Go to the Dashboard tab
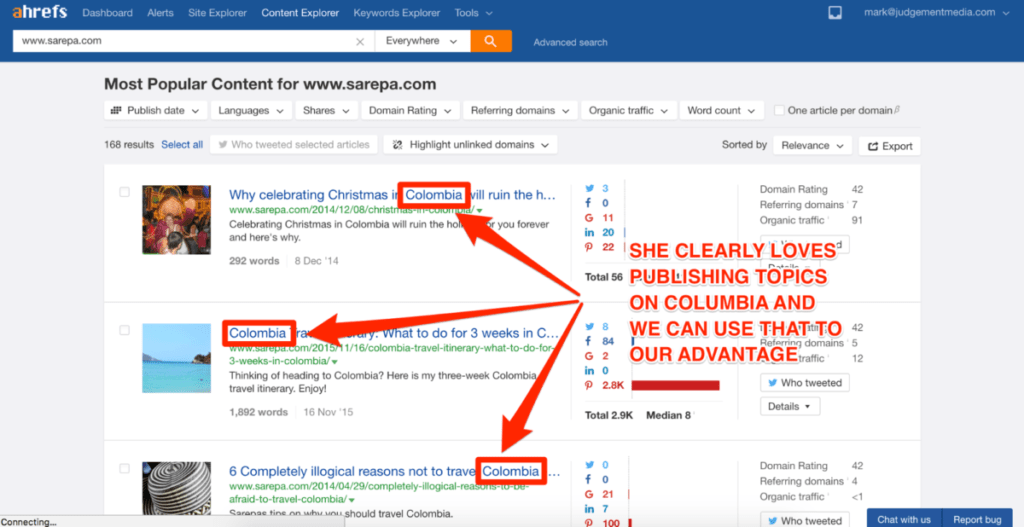 (108, 12)
